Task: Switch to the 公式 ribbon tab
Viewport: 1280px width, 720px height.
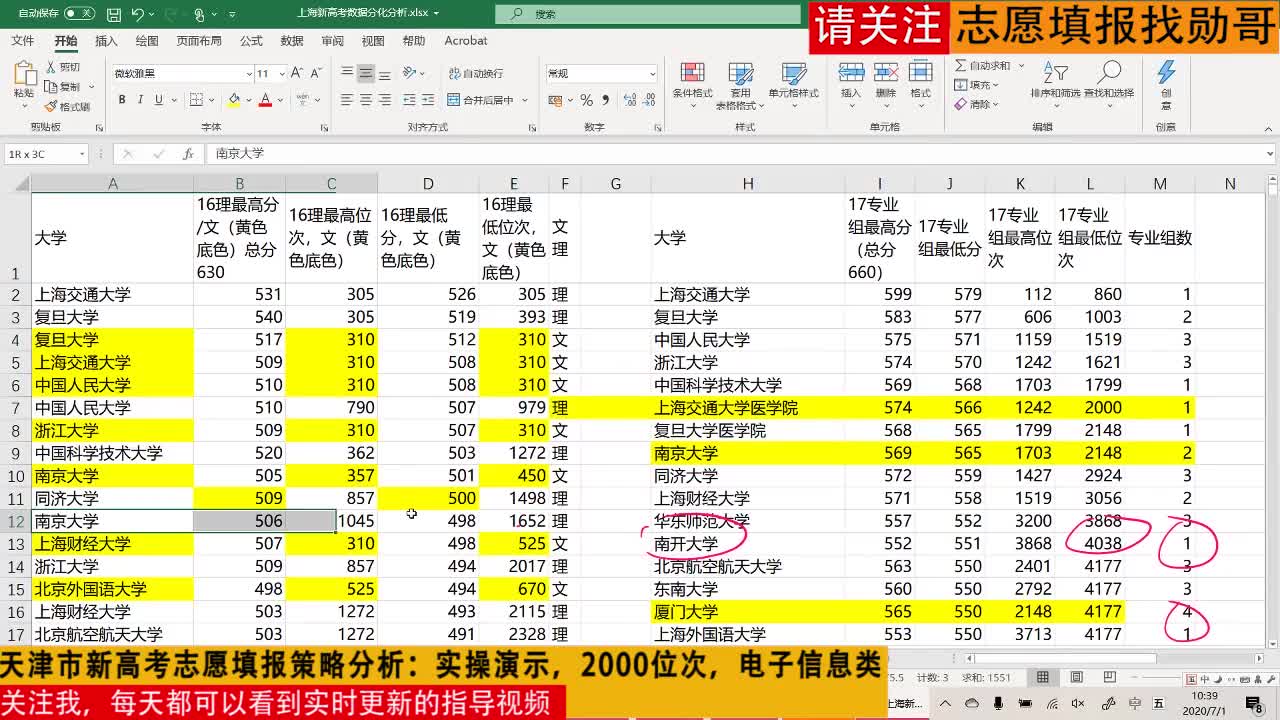Action: [x=251, y=41]
